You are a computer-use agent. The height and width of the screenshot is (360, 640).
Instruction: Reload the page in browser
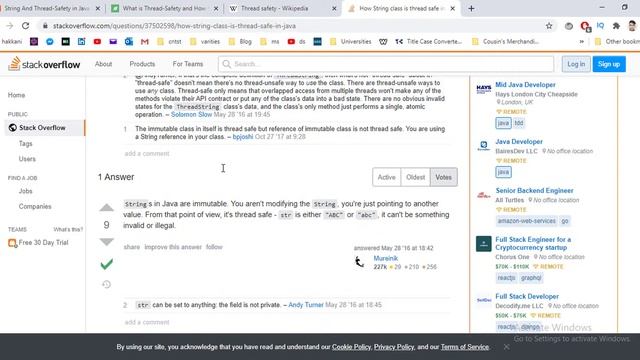[25, 26]
